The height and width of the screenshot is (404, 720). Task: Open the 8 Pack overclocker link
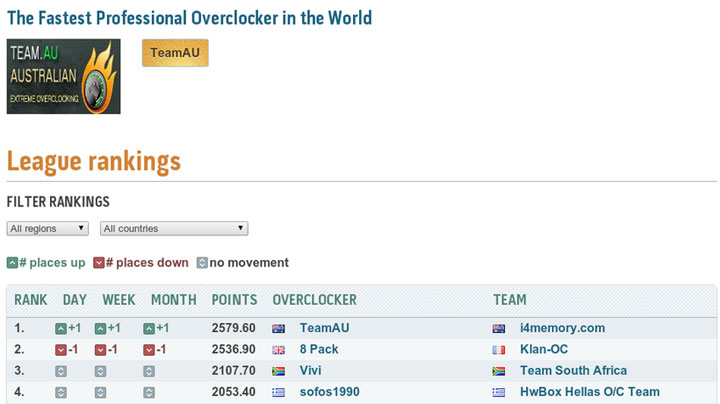pos(320,350)
